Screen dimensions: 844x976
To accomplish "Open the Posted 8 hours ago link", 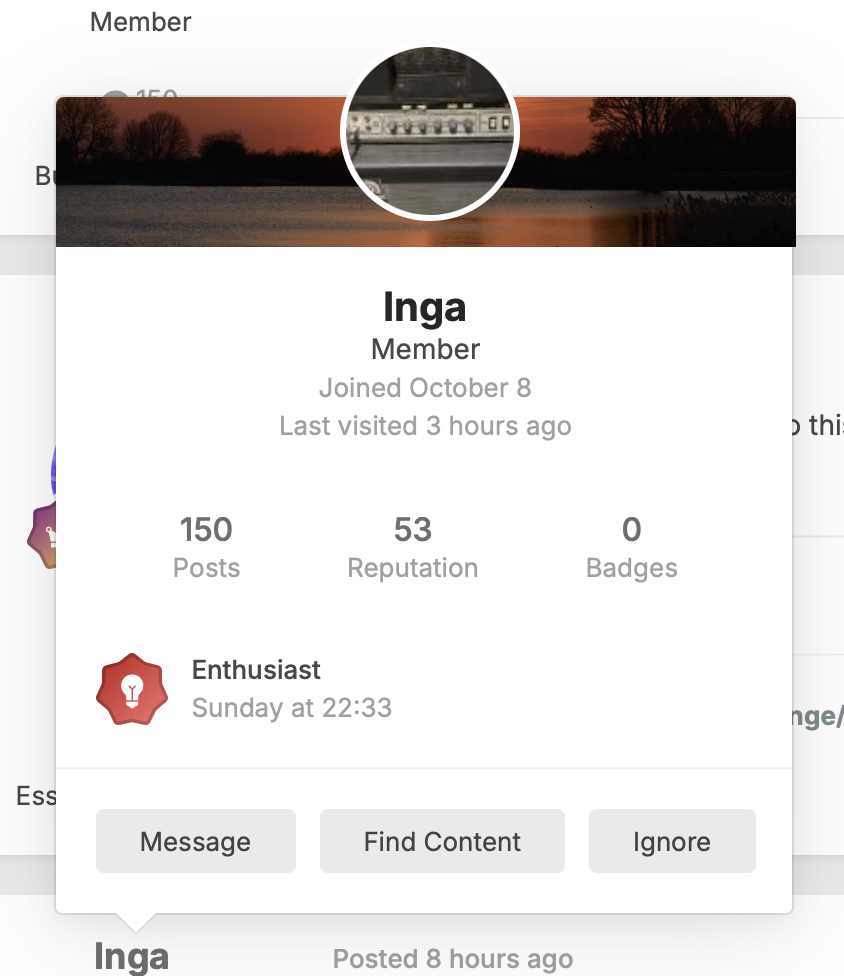I will point(452,959).
